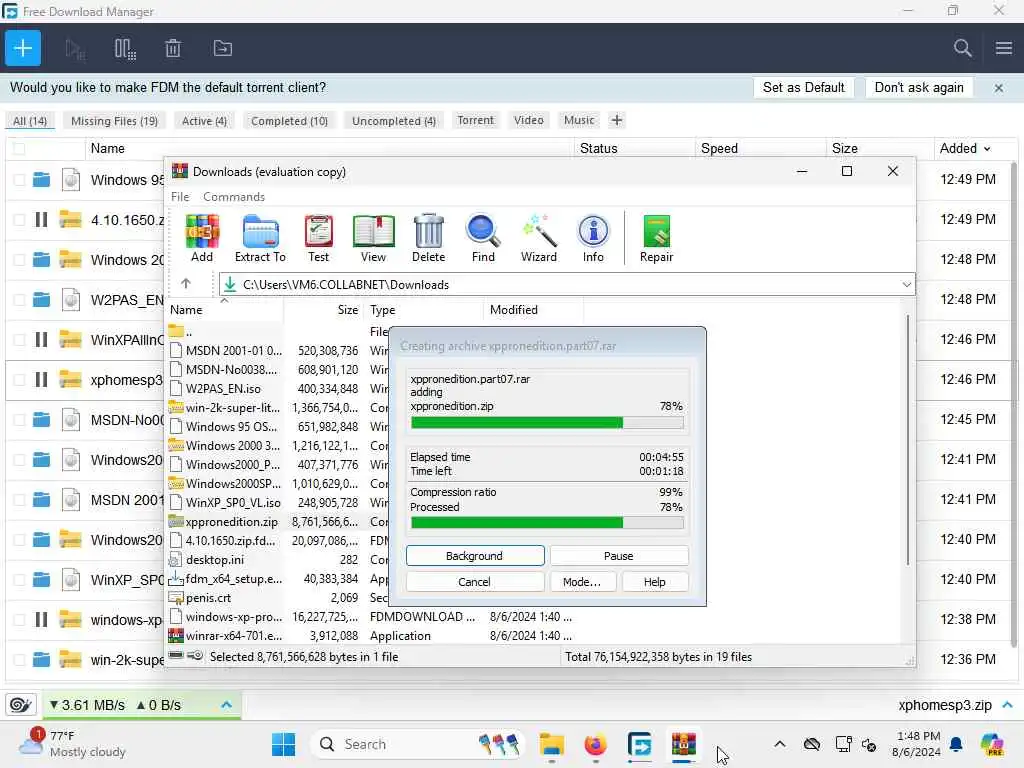This screenshot has width=1024, height=768.
Task: Open Firefox from the taskbar
Action: 595,744
